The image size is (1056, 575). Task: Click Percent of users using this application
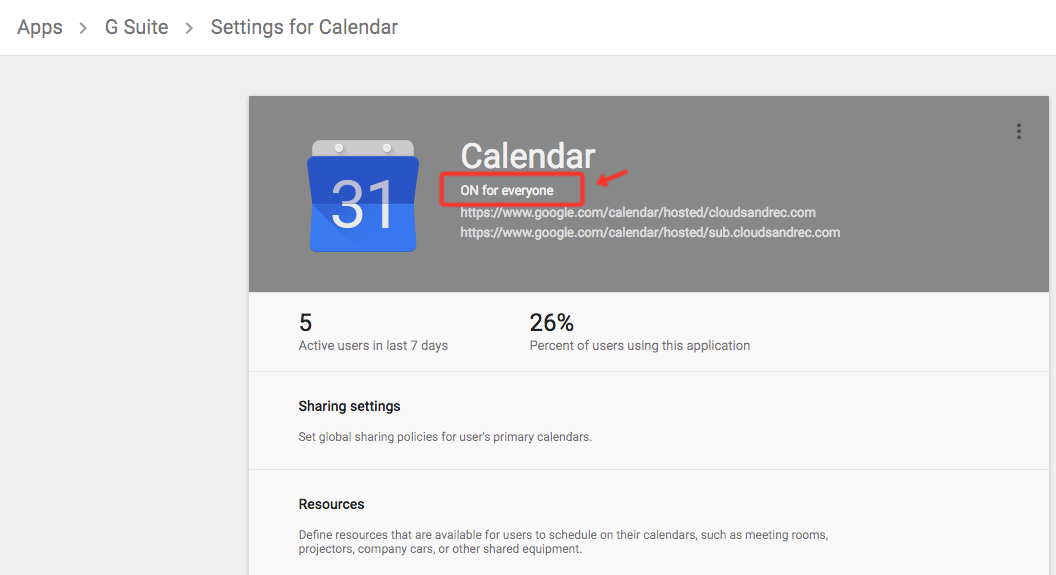[640, 345]
